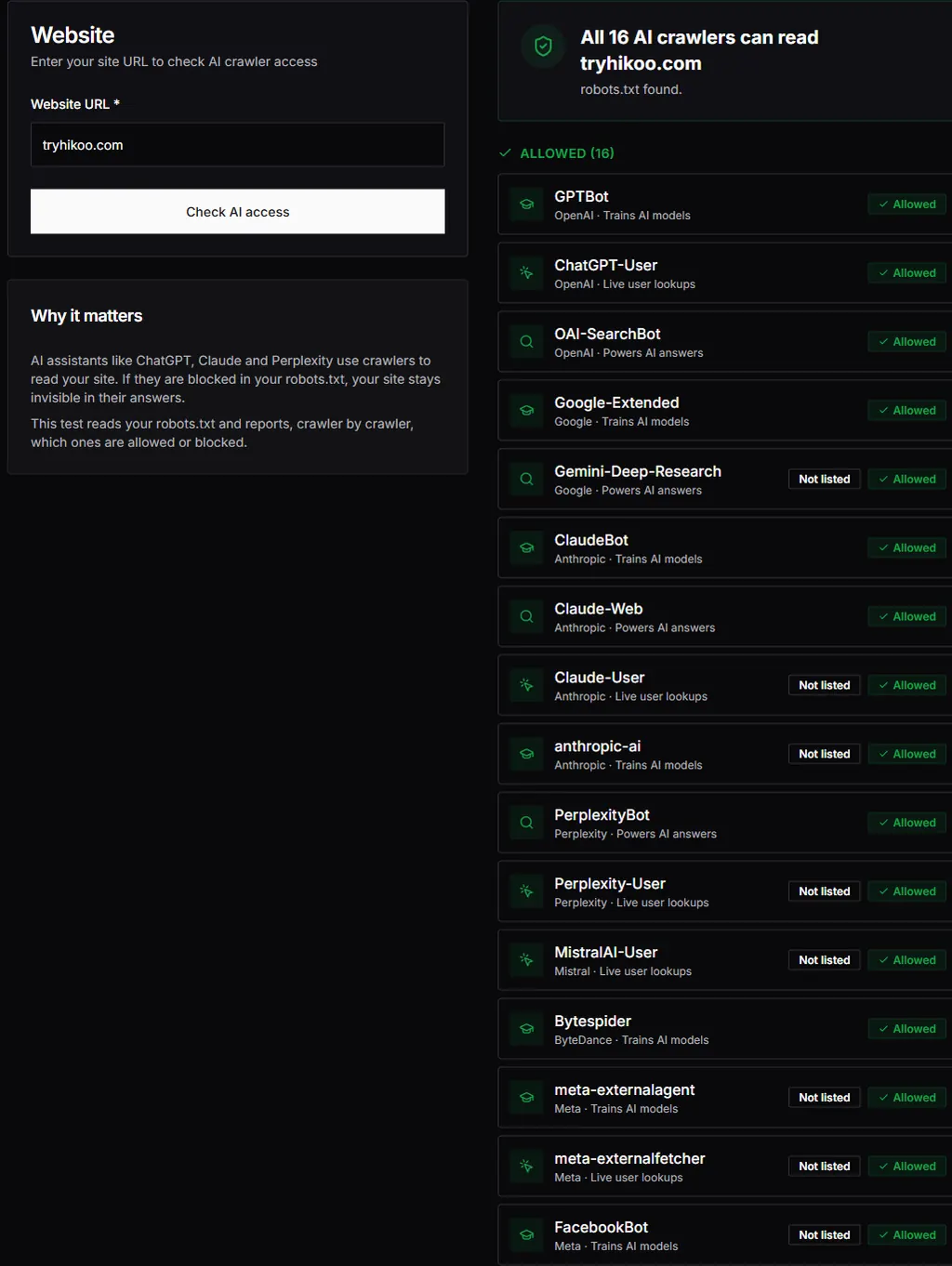Click the Not listed badge for meta-externalagent
The width and height of the screenshot is (952, 1266).
coord(825,1099)
